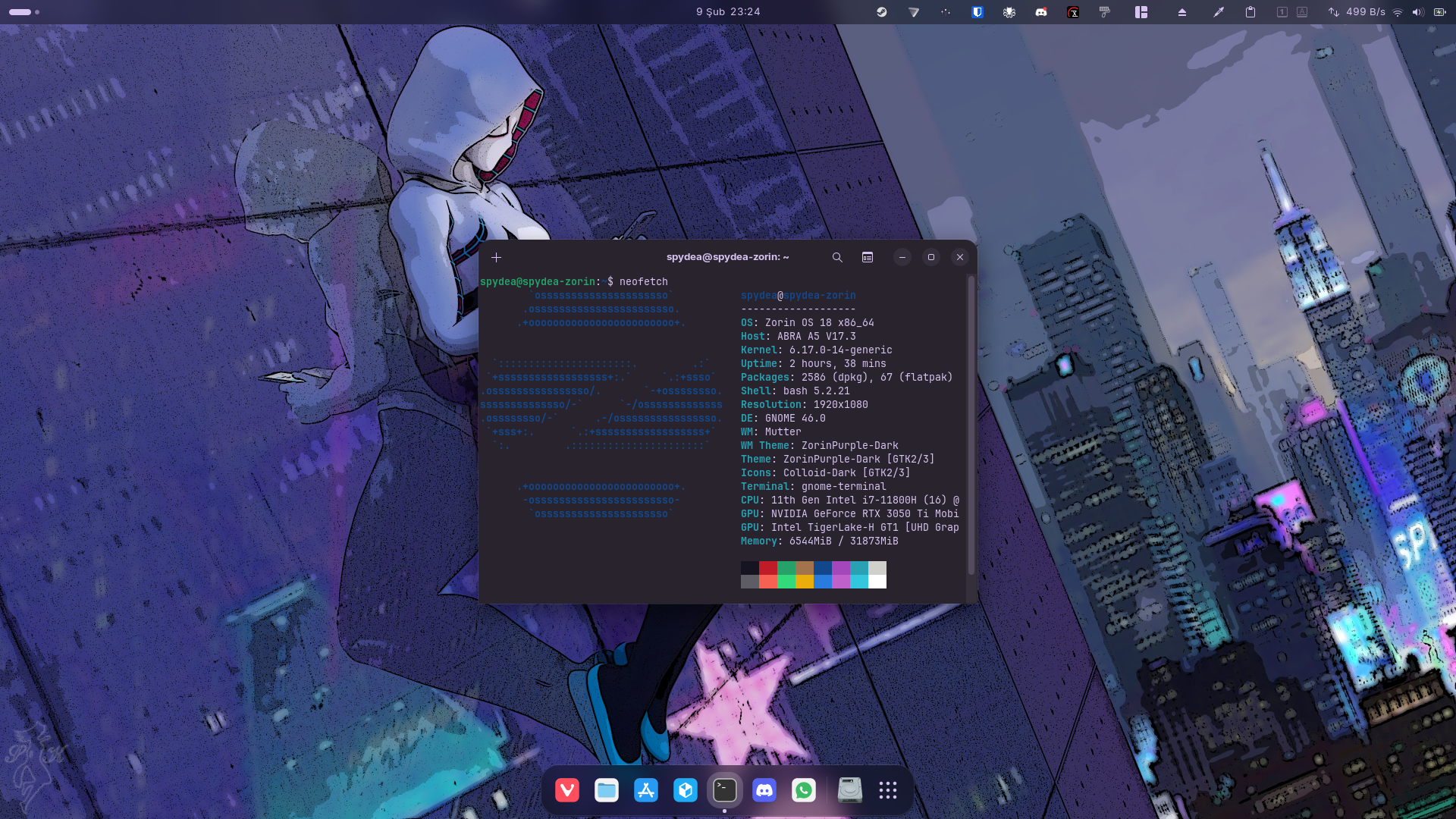Viewport: 1456px width, 819px height.
Task: Click the 'Resolution: 1920x1080' line
Action: (x=805, y=405)
